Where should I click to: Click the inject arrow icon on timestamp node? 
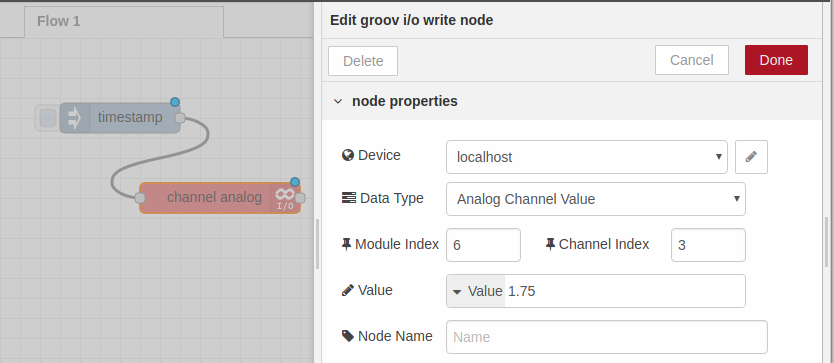pos(74,118)
